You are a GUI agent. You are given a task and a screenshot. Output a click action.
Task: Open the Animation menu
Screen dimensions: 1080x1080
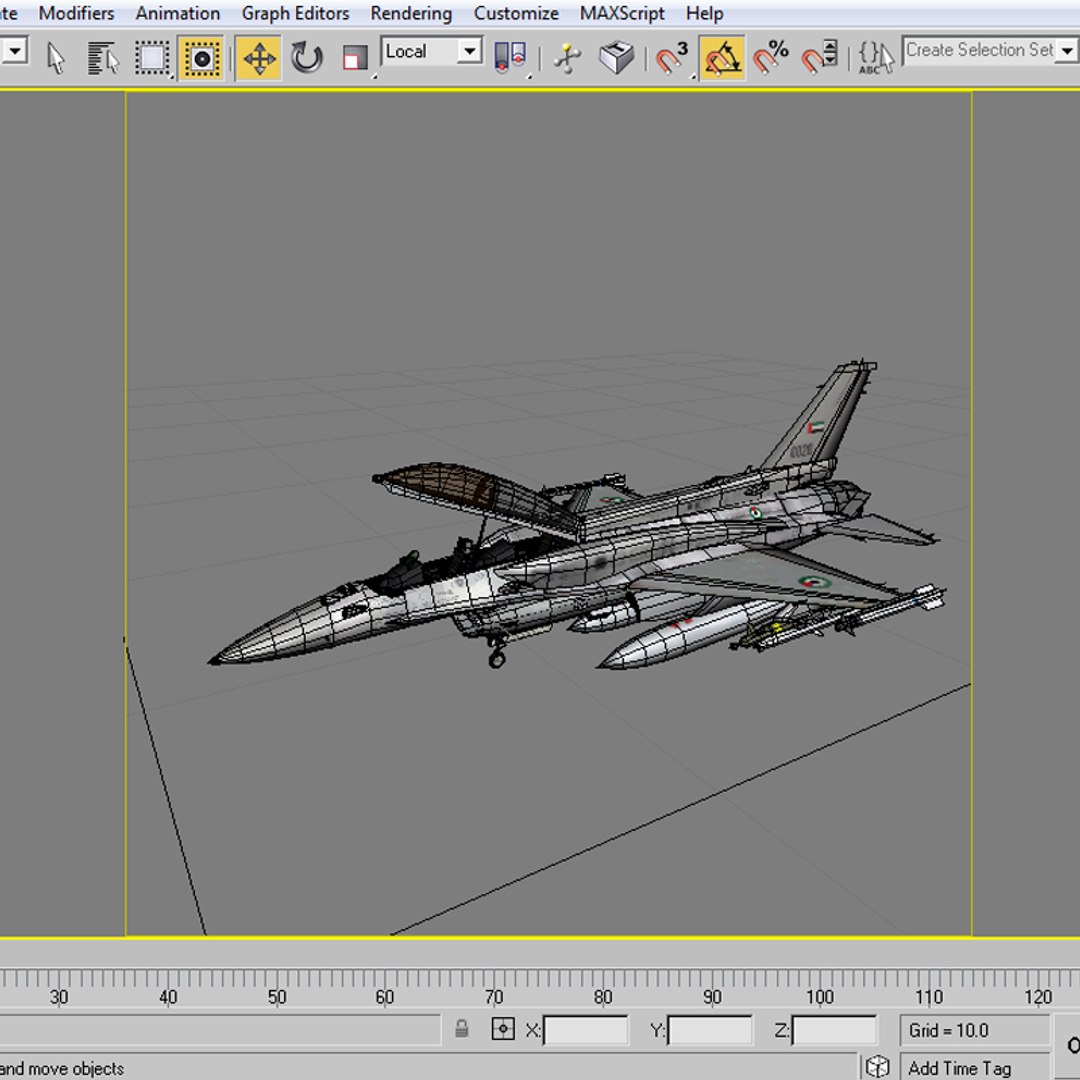[178, 13]
